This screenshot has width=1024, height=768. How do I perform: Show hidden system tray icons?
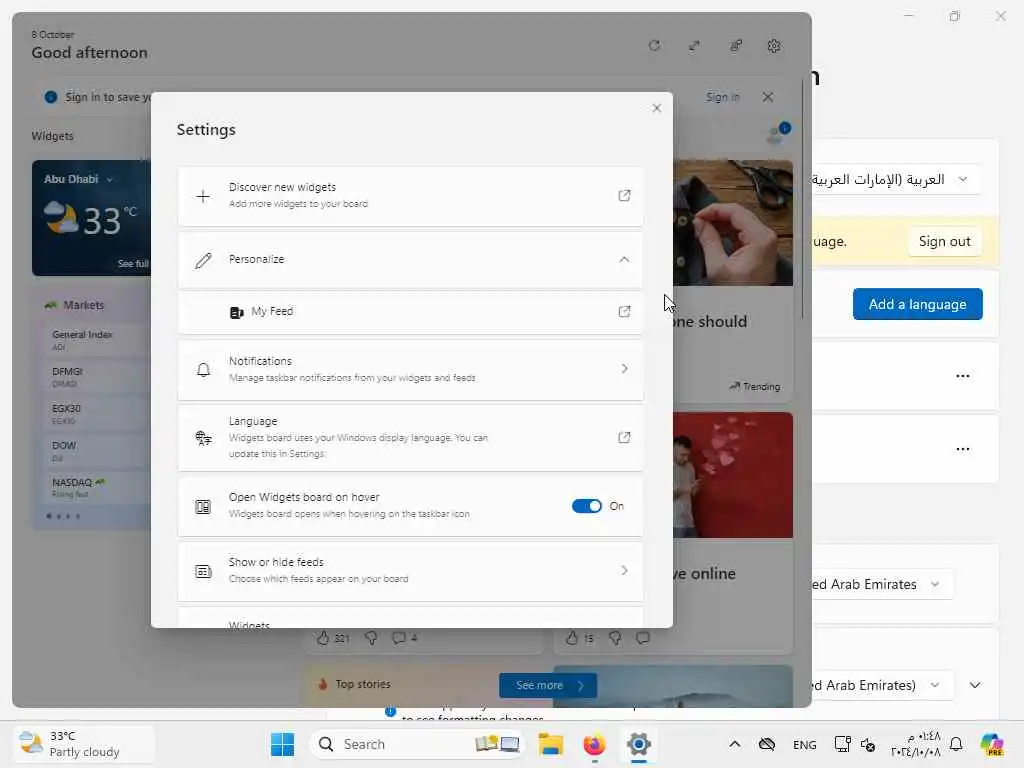pos(734,744)
